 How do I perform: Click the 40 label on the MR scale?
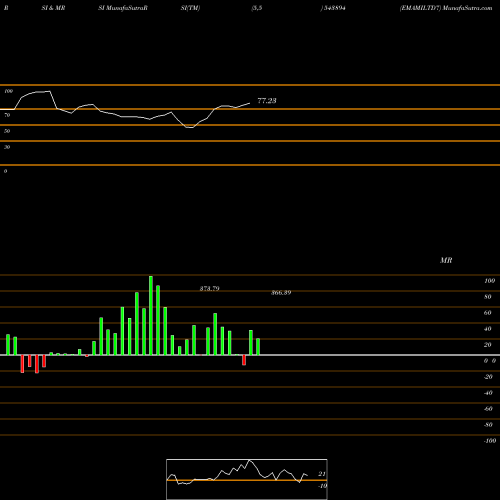coord(488,329)
